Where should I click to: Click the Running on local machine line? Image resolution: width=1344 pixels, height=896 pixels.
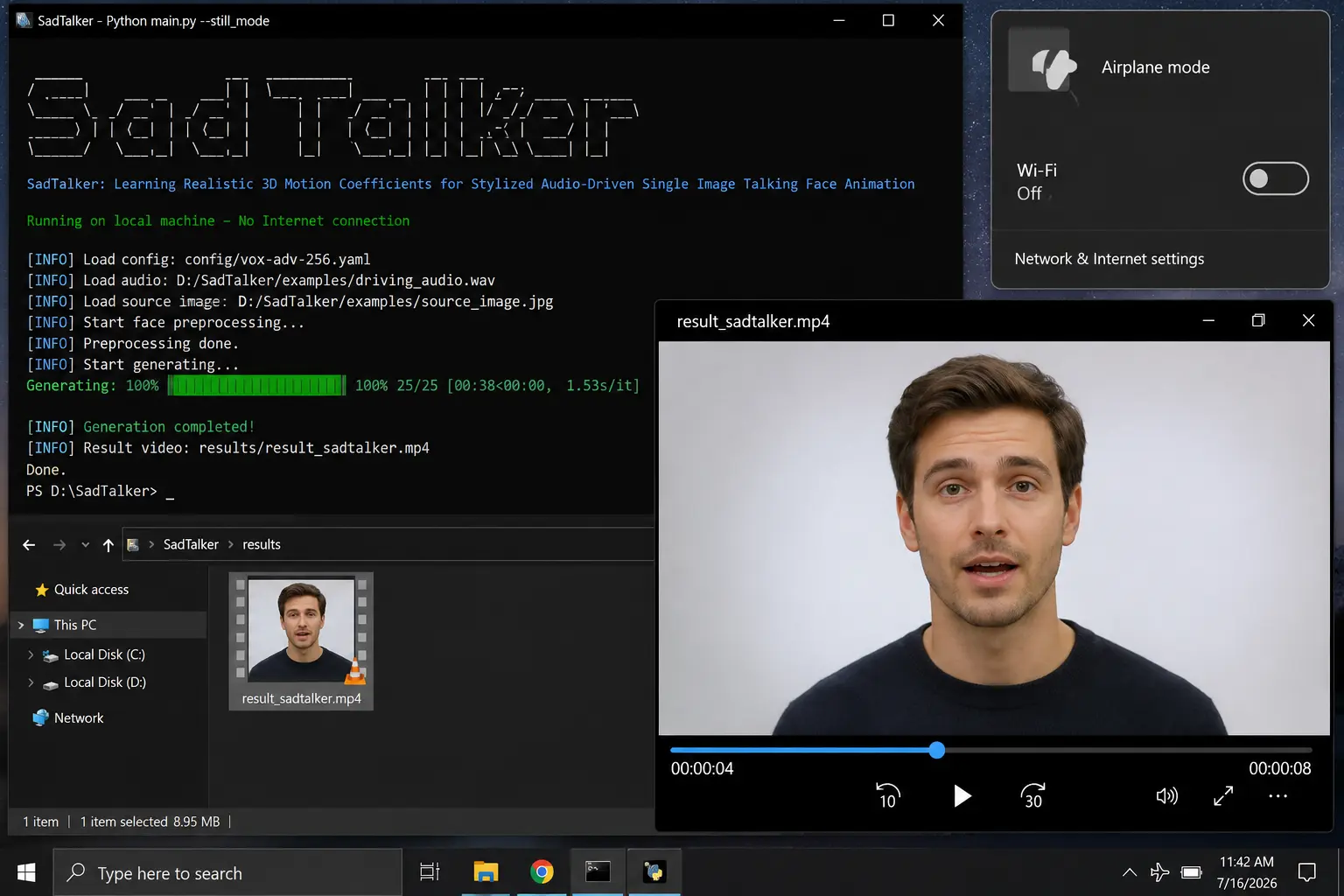(218, 220)
